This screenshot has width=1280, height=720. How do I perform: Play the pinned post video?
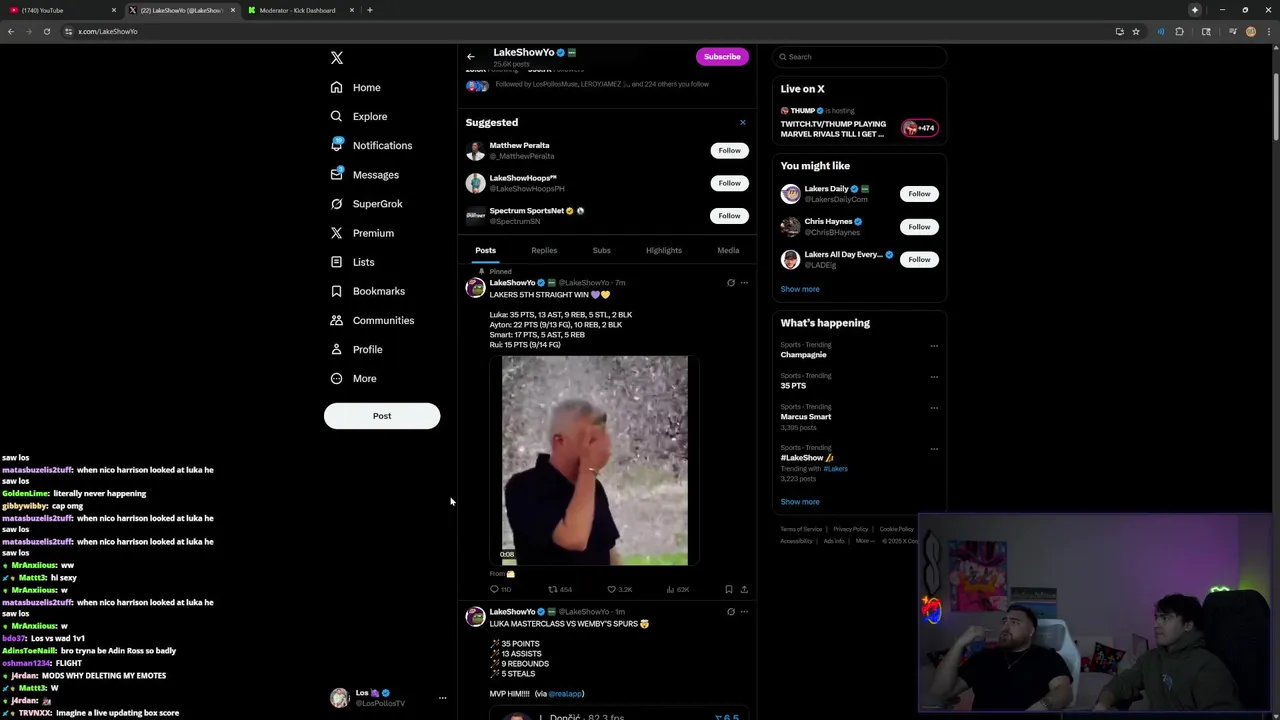pos(595,460)
